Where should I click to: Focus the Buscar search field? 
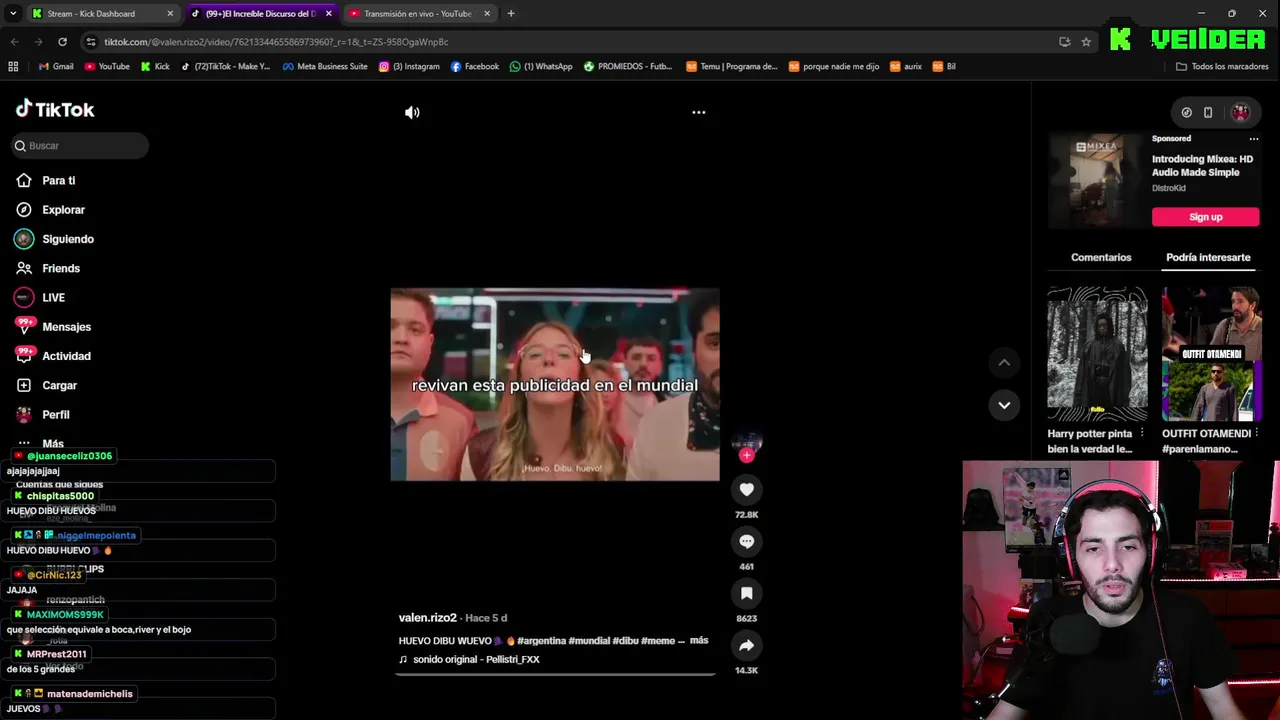(80, 146)
